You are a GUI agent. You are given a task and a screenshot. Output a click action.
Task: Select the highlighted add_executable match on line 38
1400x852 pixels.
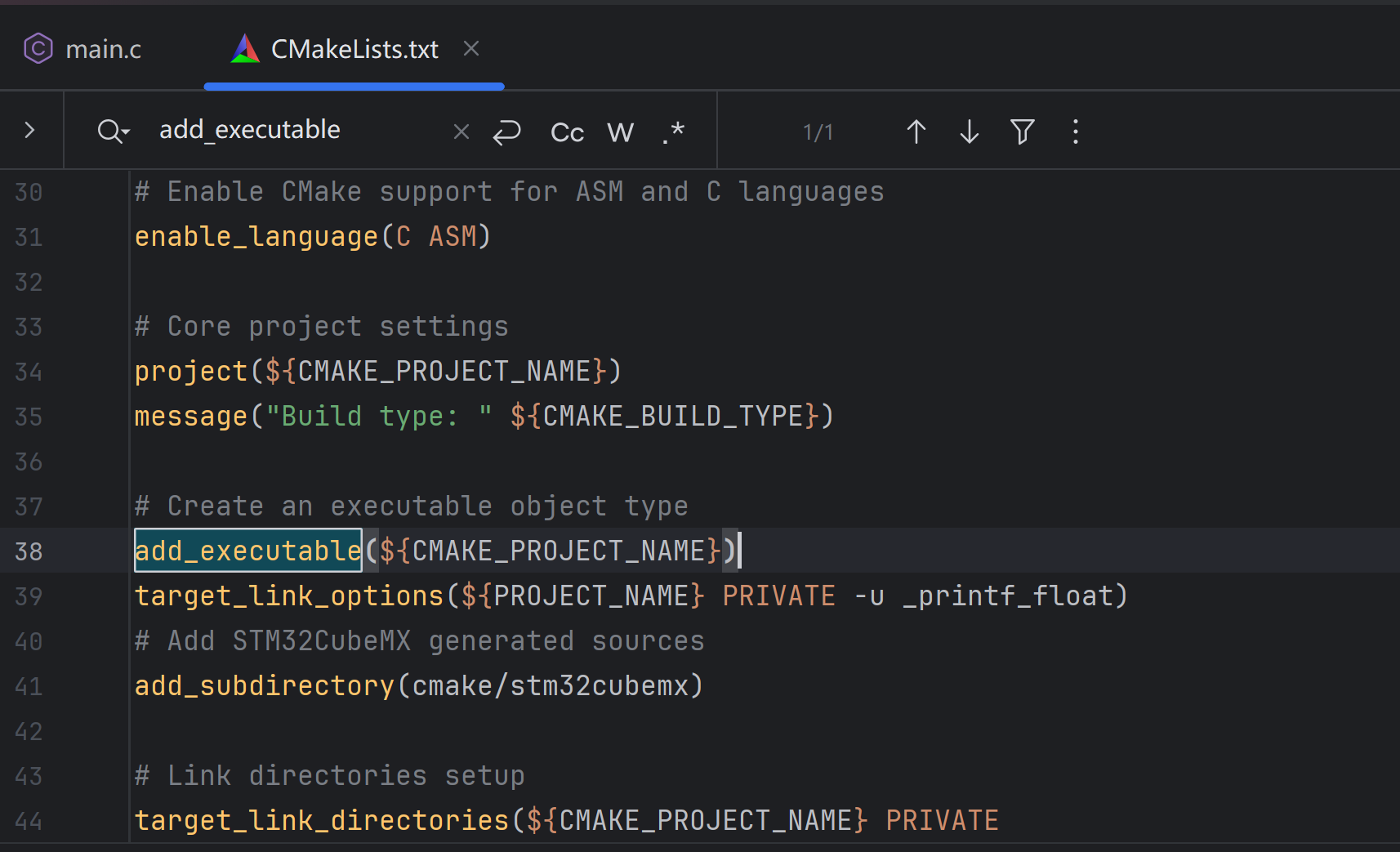click(x=247, y=550)
